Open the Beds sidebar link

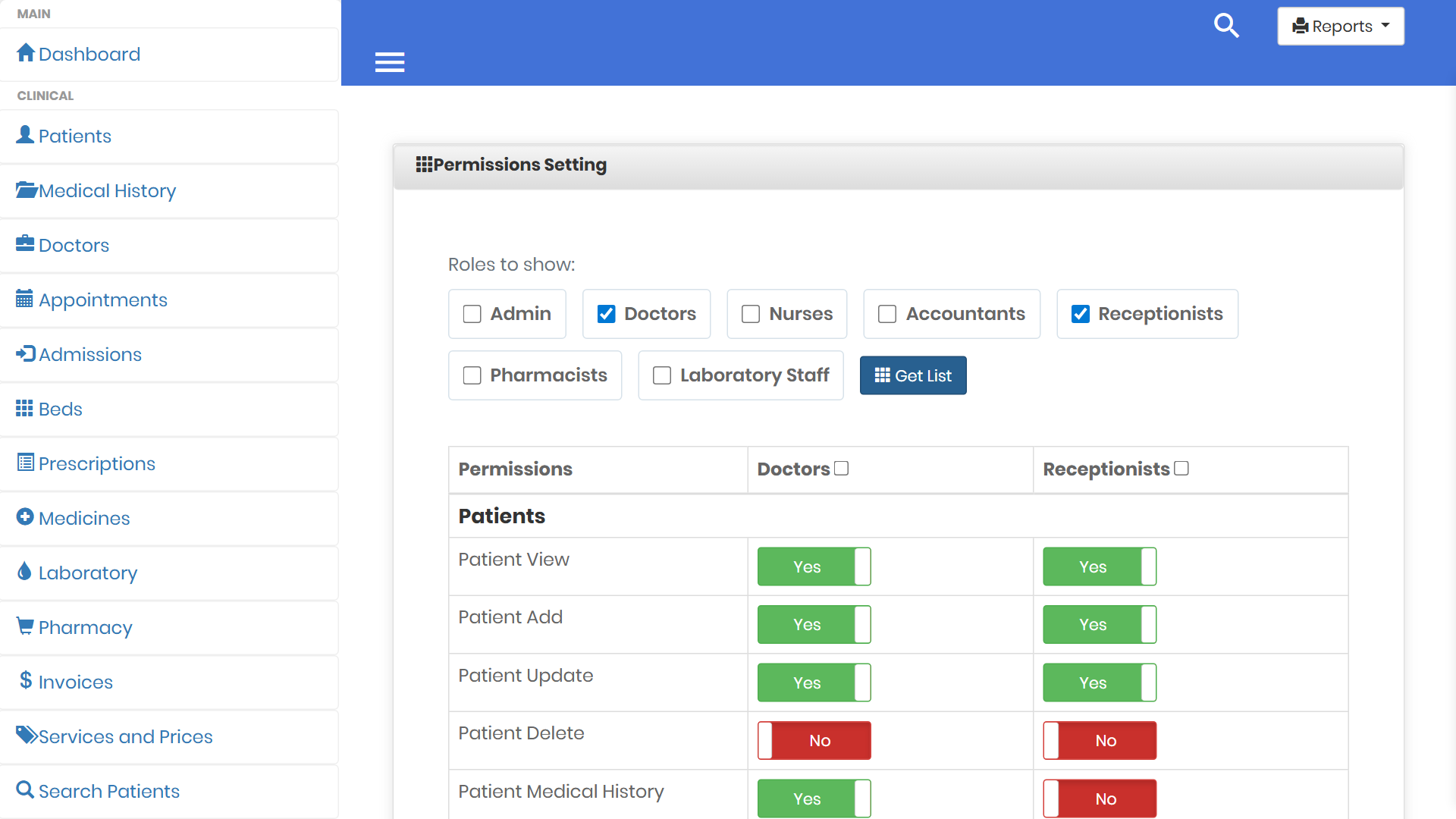(x=169, y=409)
